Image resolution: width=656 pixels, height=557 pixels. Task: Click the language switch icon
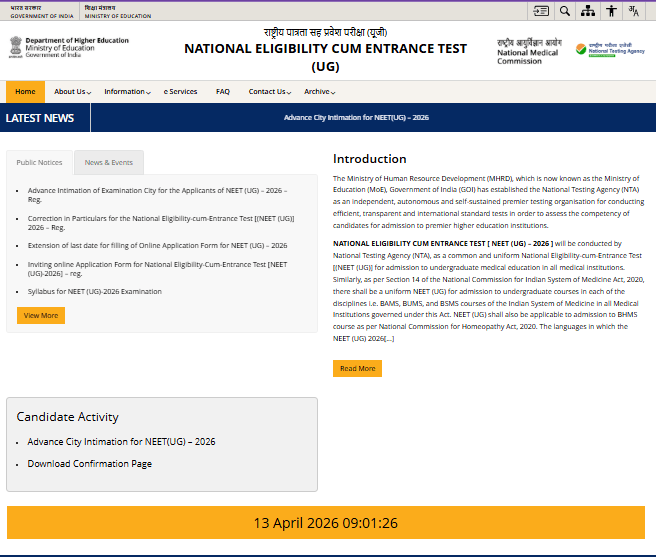[x=633, y=11]
